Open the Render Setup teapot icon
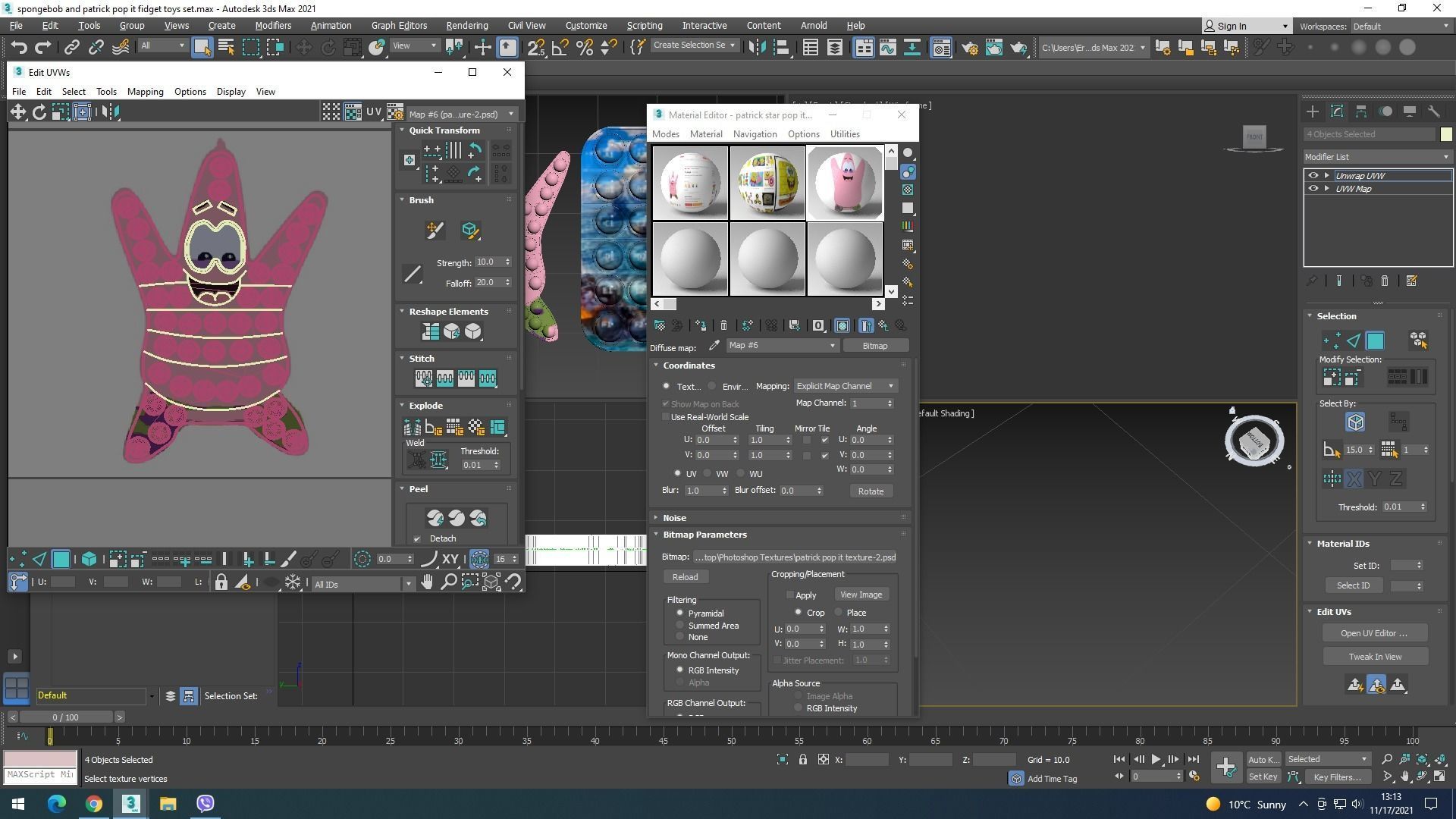1456x819 pixels. (970, 48)
